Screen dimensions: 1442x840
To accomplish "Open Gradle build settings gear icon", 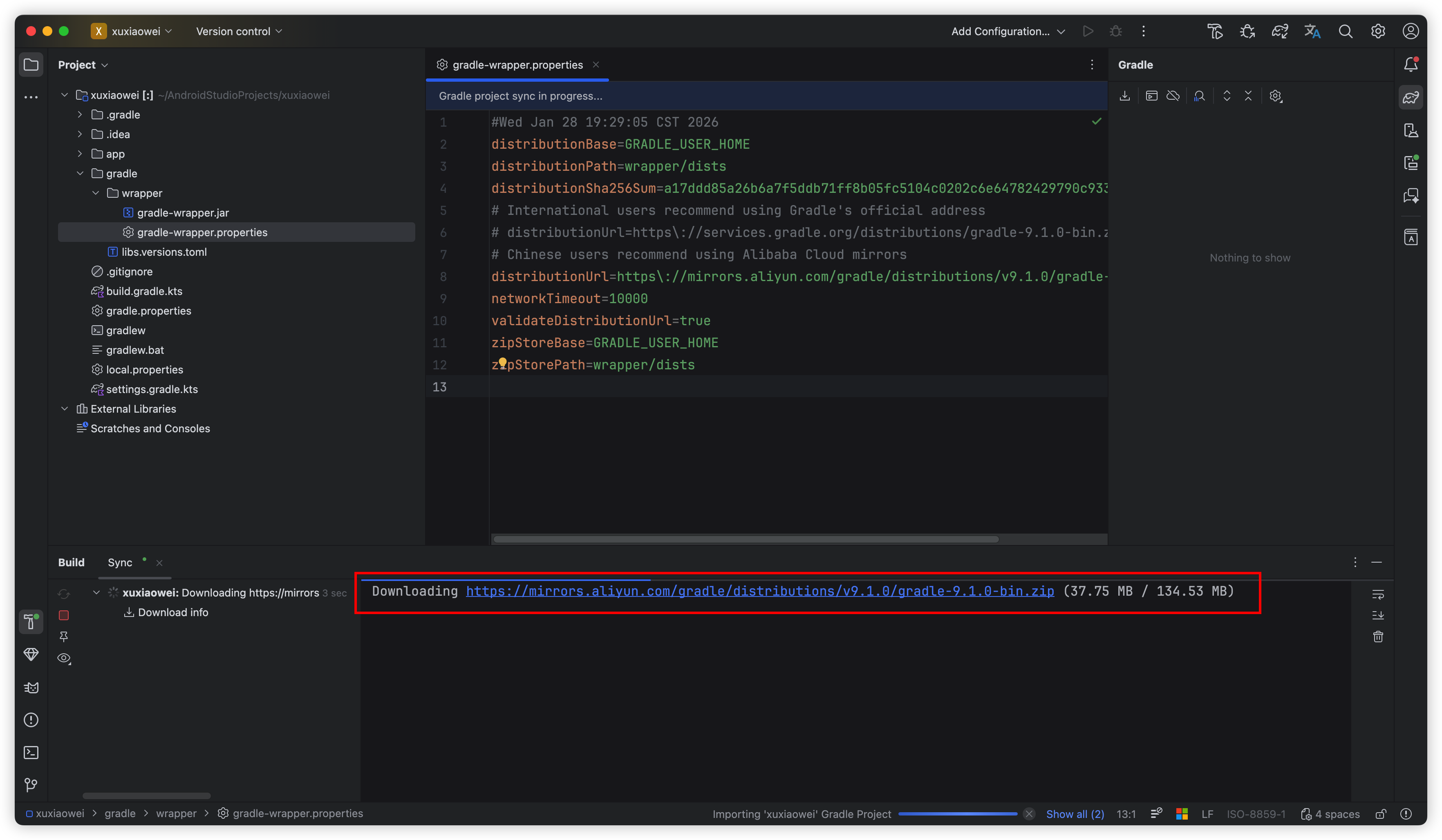I will 1276,96.
